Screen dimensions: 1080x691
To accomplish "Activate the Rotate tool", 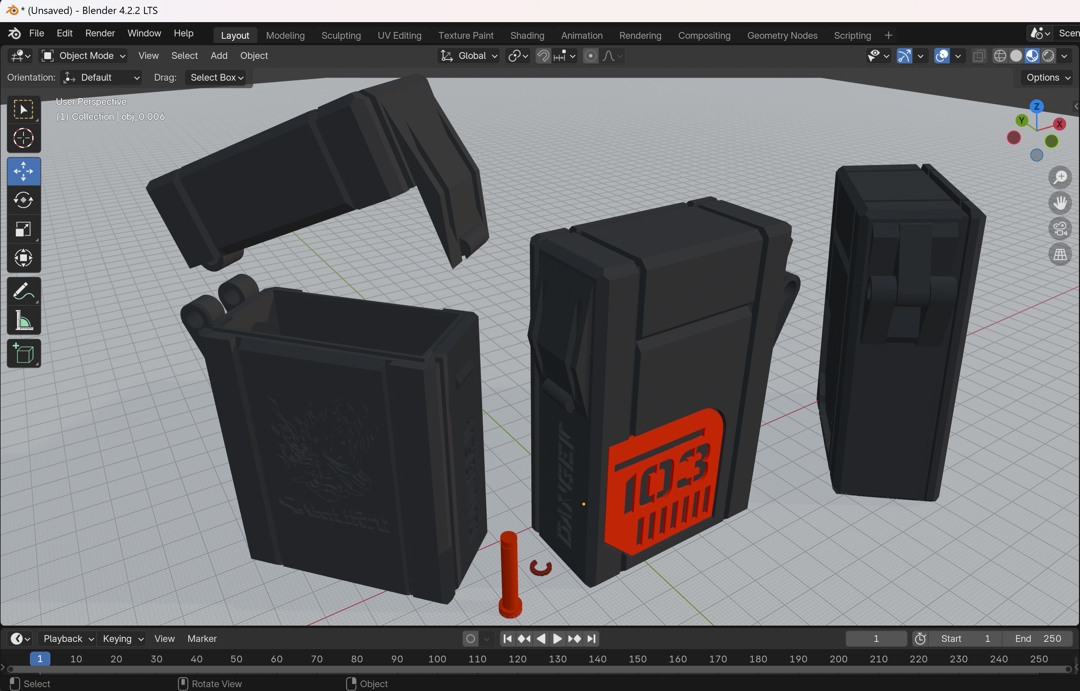I will click(x=24, y=201).
